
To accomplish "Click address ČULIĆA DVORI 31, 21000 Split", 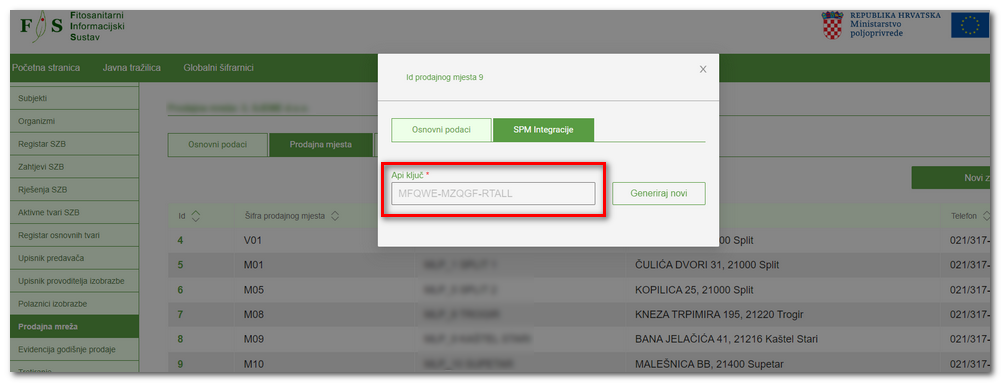I will click(x=707, y=265).
